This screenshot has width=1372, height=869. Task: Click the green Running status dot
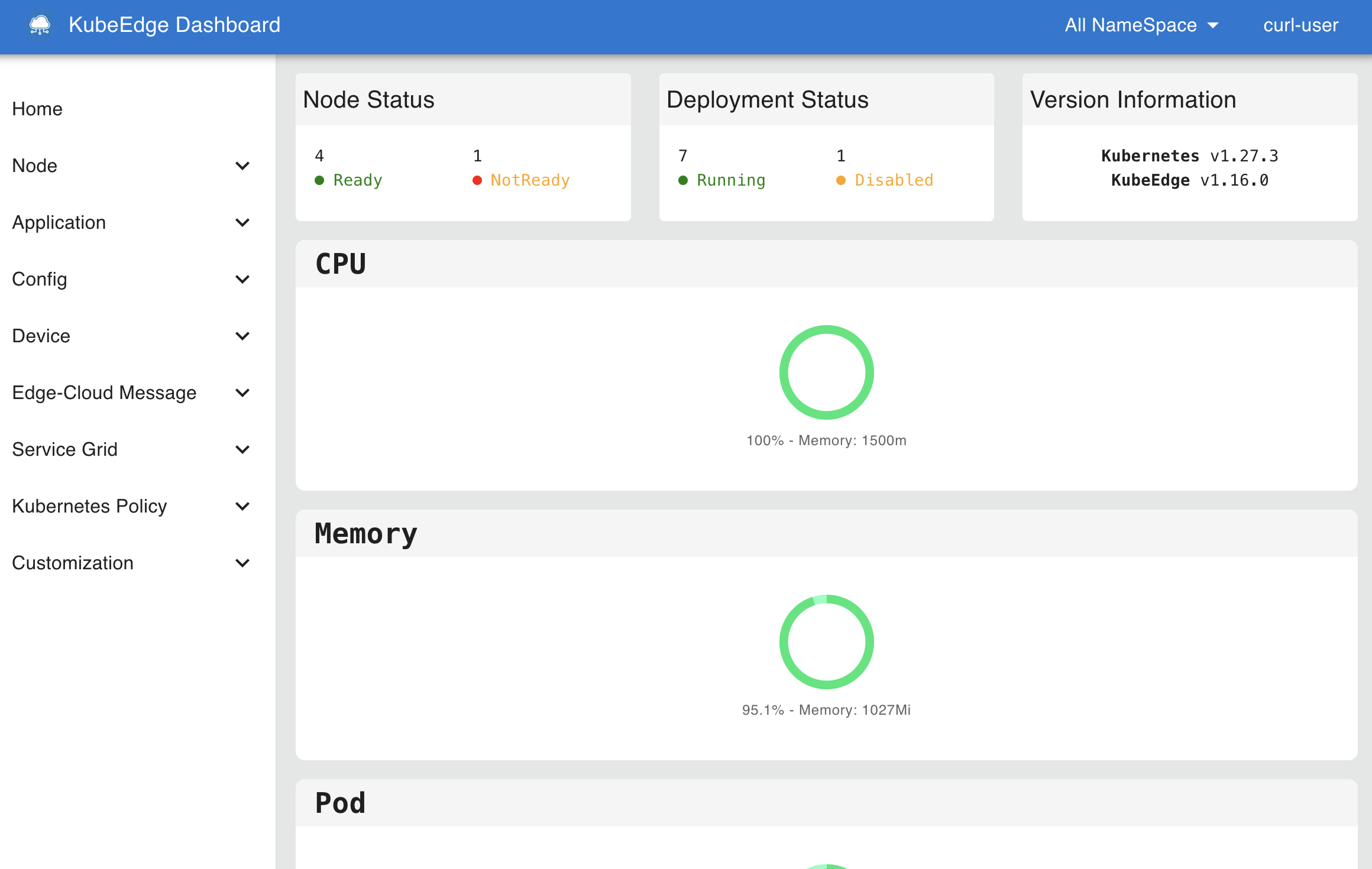click(x=683, y=180)
